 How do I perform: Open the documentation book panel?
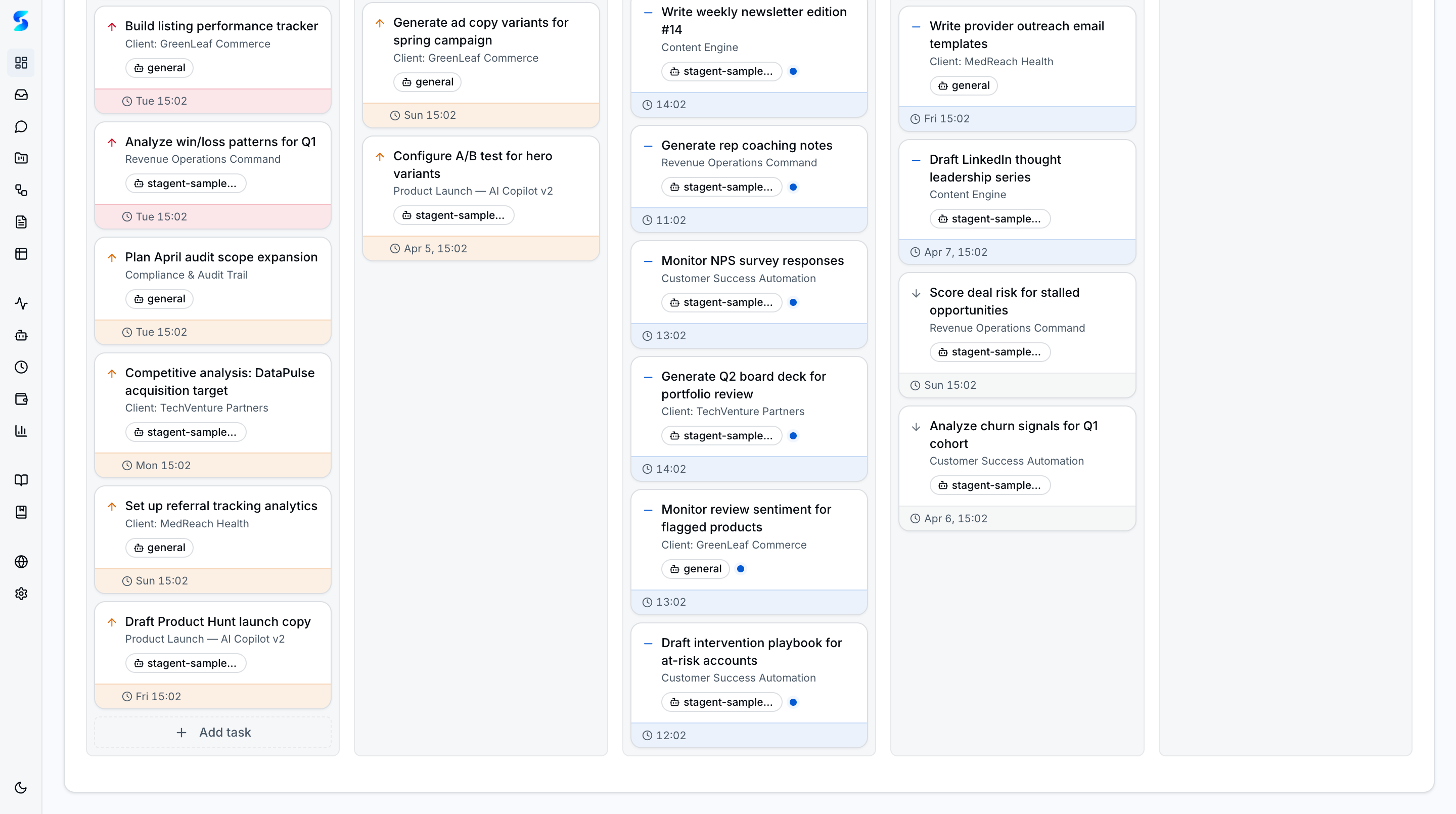click(x=21, y=480)
